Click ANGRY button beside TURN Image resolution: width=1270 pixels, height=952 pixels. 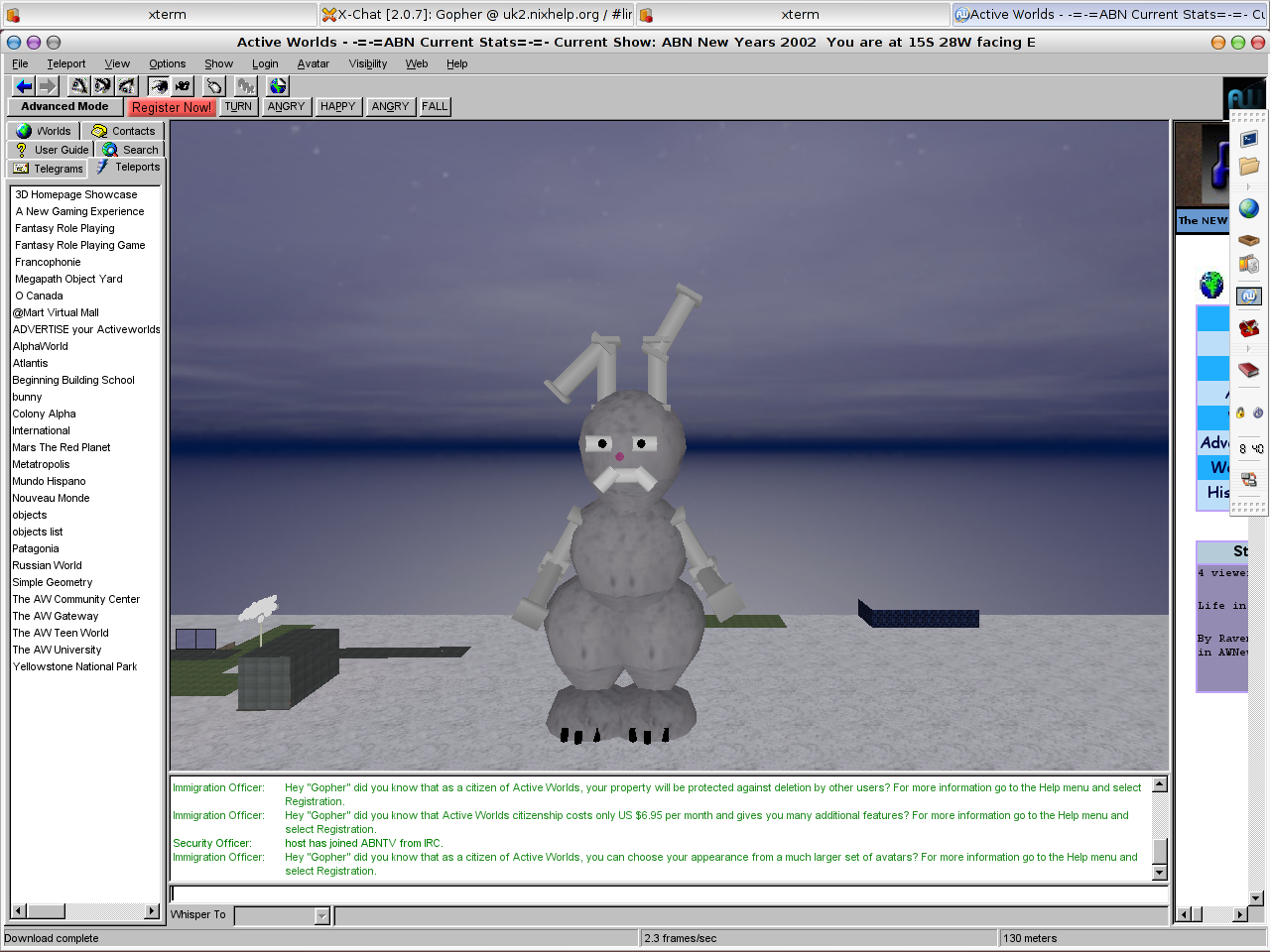[286, 106]
